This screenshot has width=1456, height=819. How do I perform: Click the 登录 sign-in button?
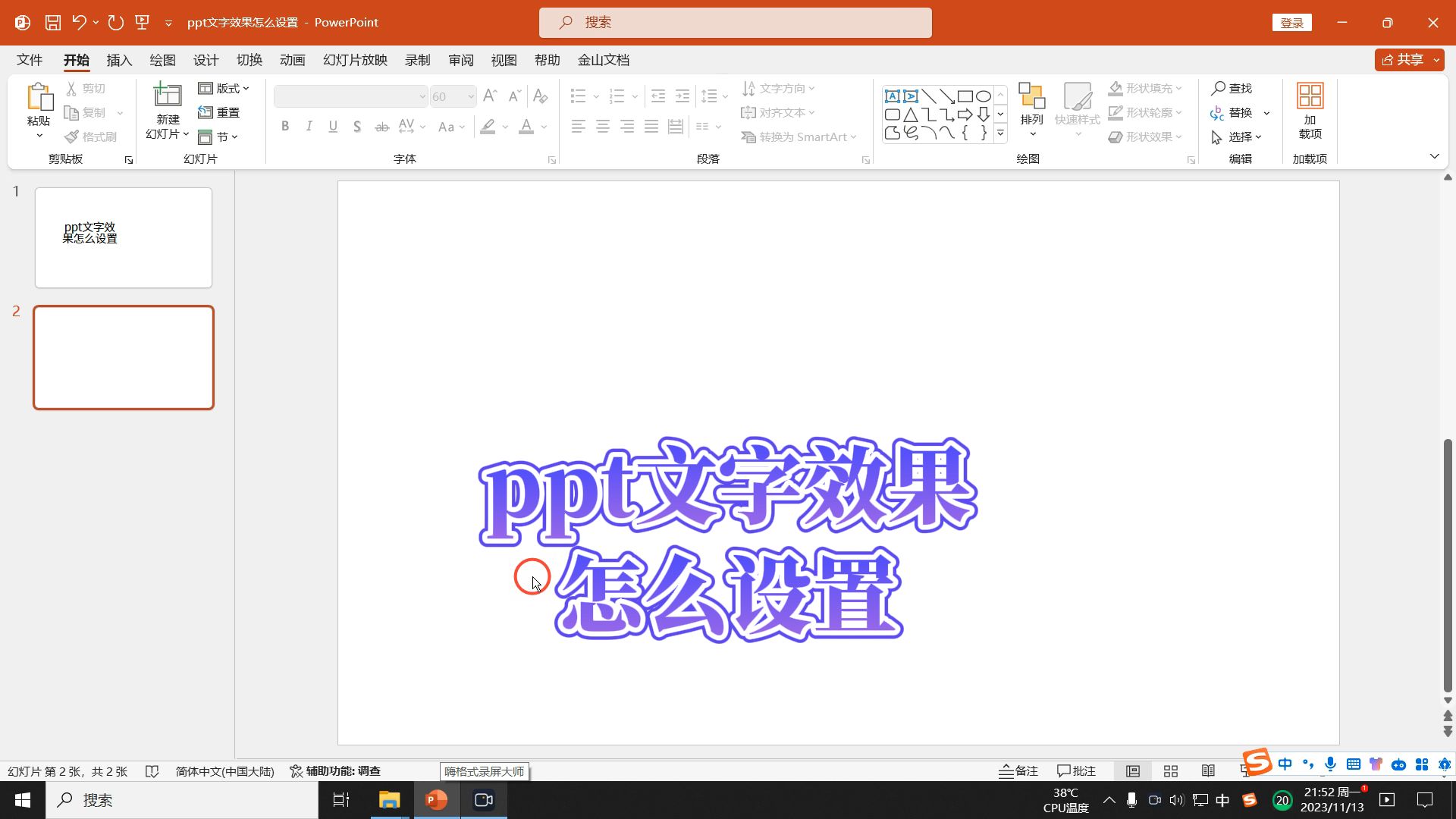click(x=1291, y=22)
